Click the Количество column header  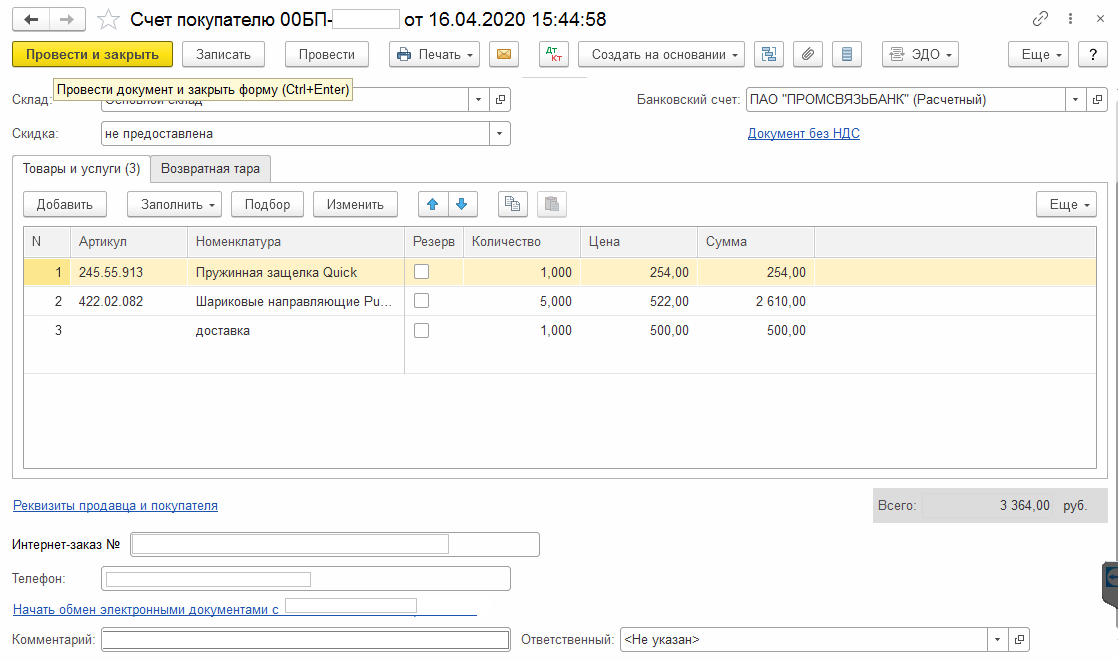[x=521, y=242]
